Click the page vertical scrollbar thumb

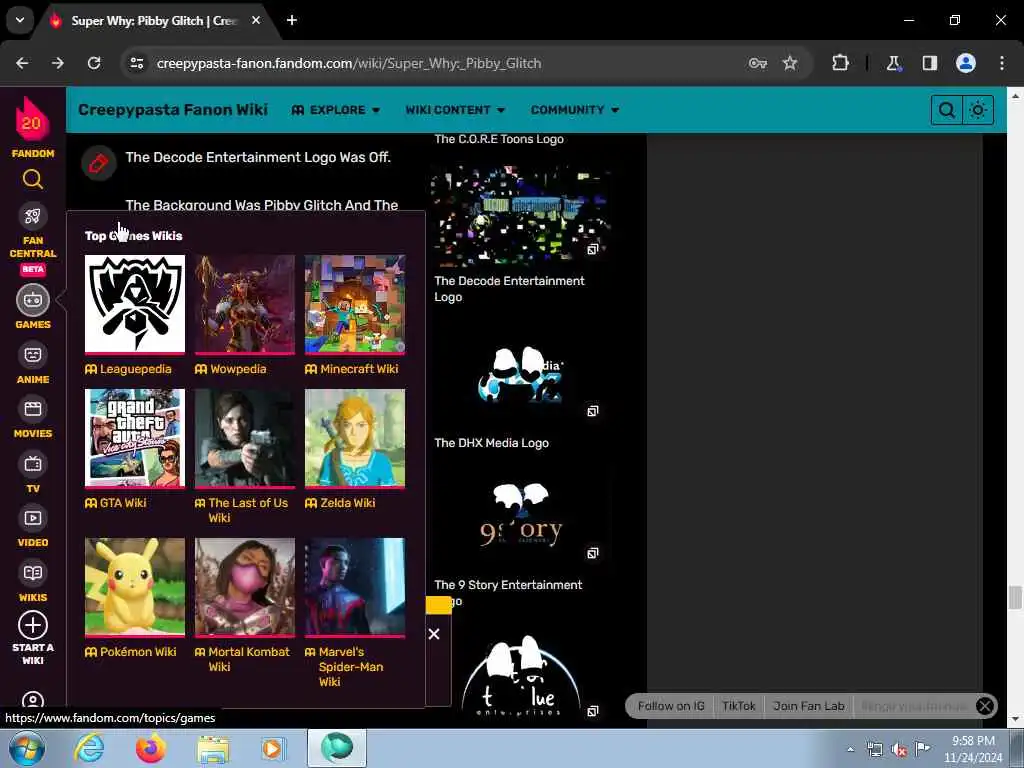point(1015,598)
